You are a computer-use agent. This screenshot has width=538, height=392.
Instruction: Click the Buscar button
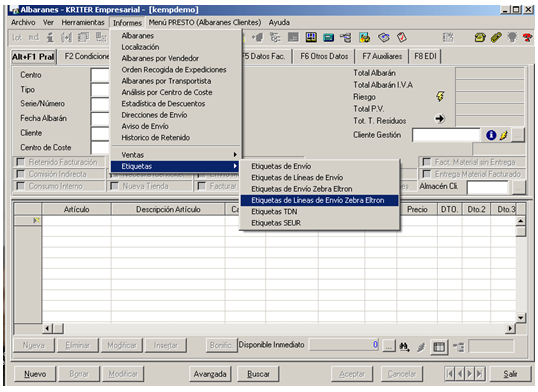coord(258,374)
